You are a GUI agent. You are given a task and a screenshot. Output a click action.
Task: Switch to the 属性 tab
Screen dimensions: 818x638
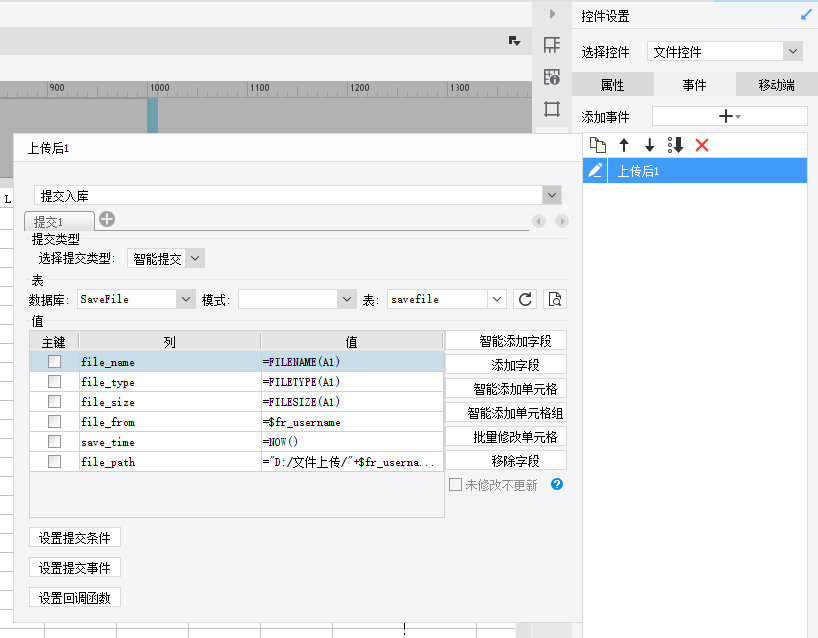612,85
